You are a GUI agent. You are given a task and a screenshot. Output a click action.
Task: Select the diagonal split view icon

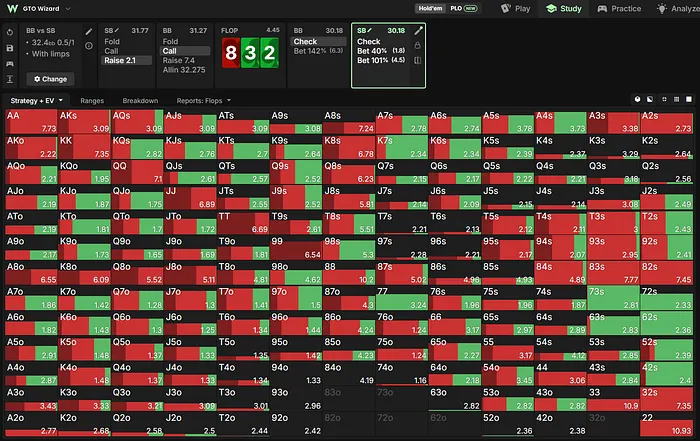[x=650, y=99]
